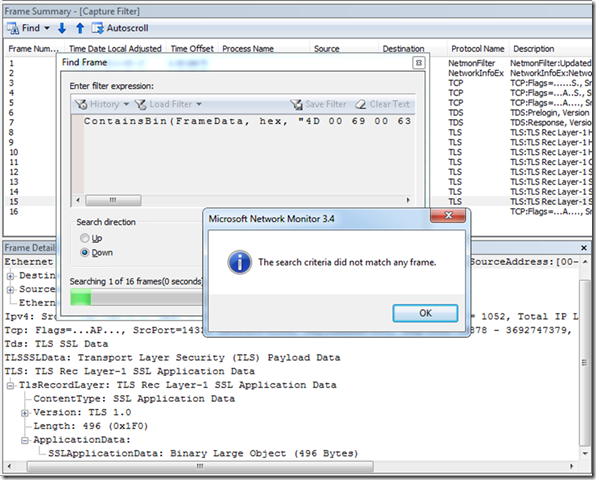Screen dimensions: 596x480
Task: Select the Up search direction
Action: click(91, 238)
